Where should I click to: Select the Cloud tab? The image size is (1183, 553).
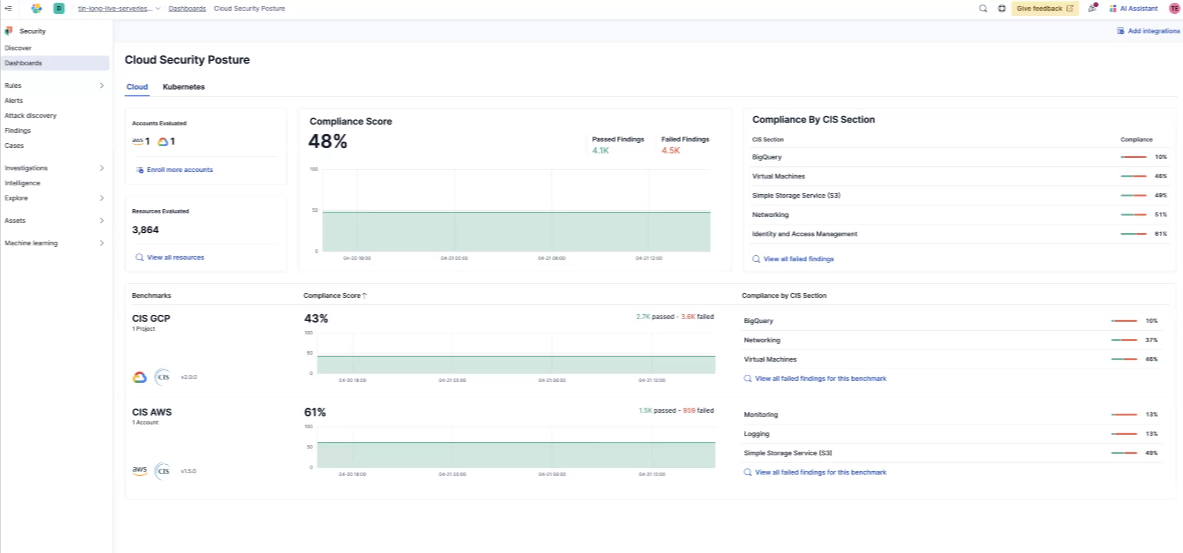137,87
